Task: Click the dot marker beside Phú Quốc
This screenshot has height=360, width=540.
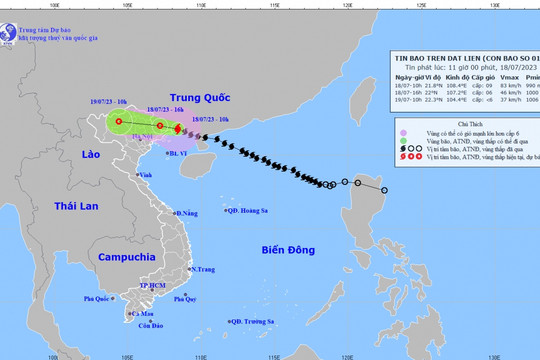Action: click(x=113, y=298)
